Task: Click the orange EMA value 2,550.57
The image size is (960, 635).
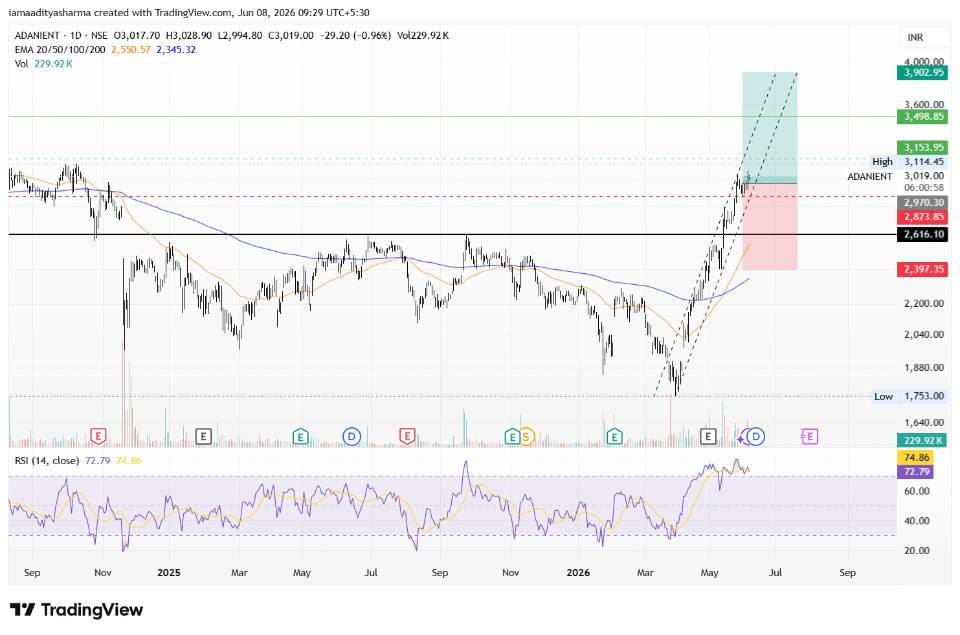Action: 130,50
